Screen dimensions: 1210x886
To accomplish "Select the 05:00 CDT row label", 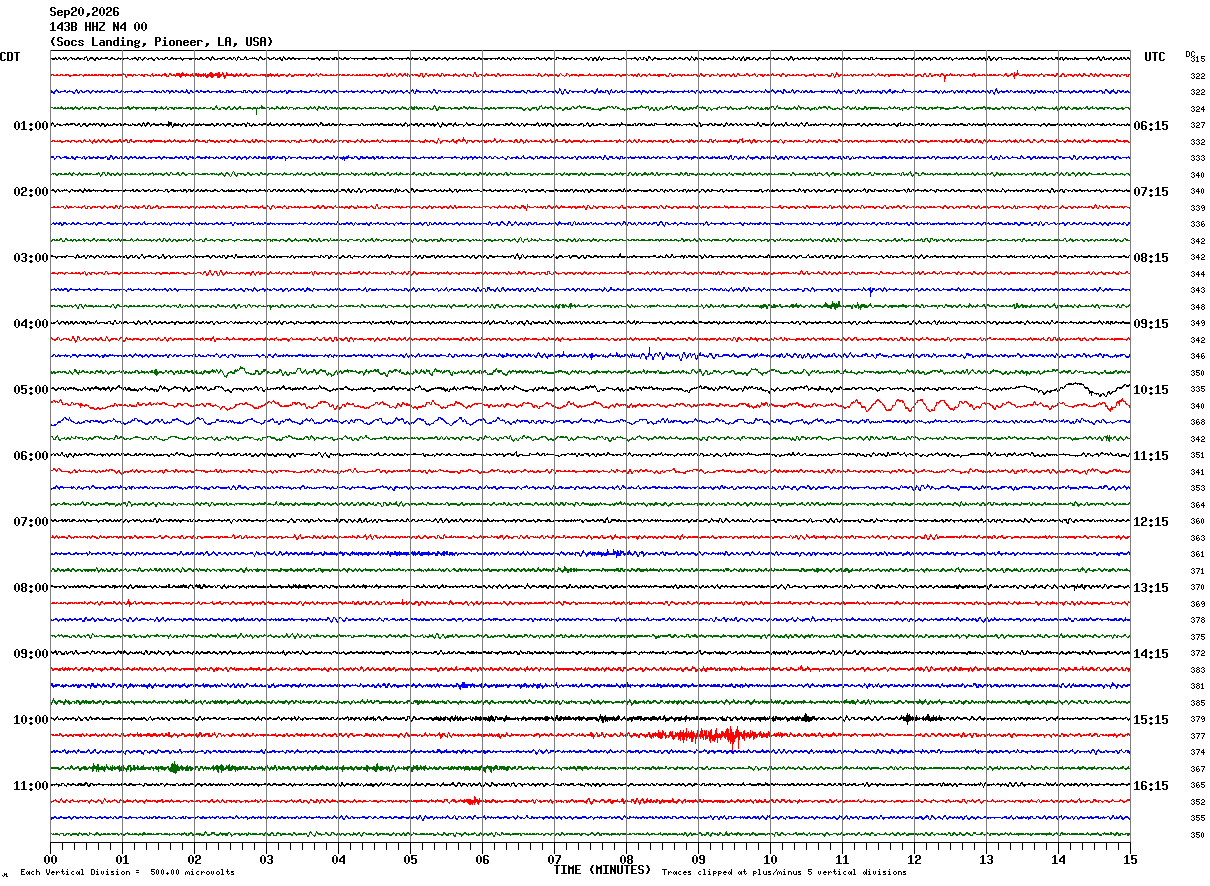I will (31, 390).
